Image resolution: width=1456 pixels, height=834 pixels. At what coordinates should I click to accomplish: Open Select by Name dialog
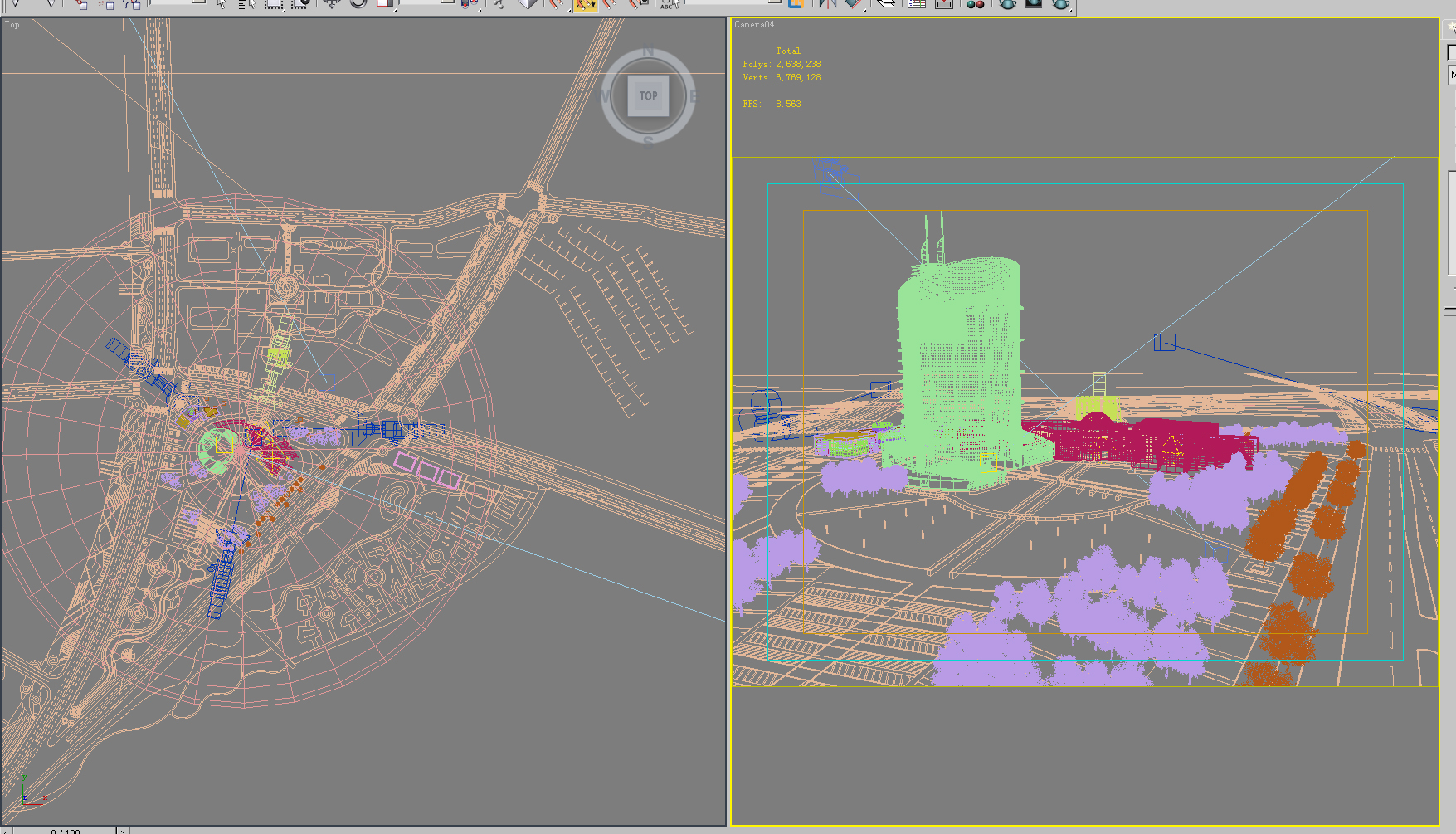click(x=247, y=6)
